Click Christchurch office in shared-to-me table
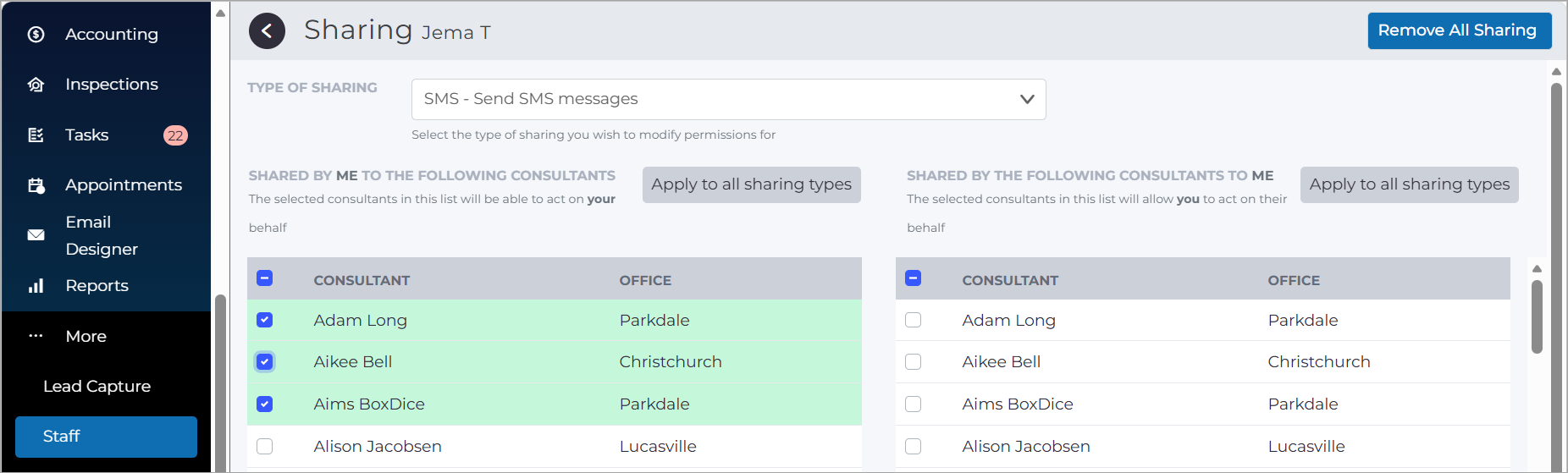Screen dimensions: 1568x473 click(1319, 362)
